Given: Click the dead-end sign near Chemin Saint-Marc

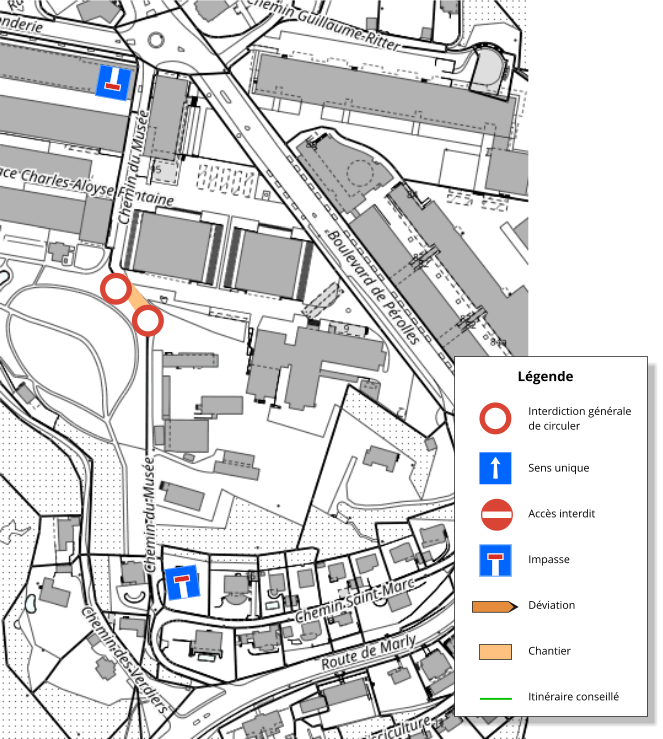Looking at the screenshot, I should [x=180, y=583].
